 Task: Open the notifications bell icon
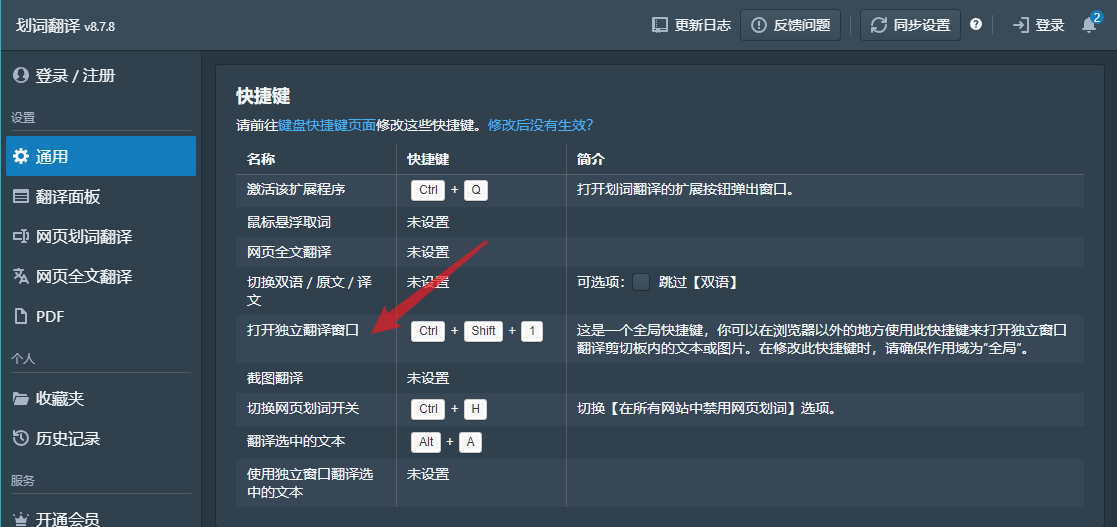click(1089, 25)
